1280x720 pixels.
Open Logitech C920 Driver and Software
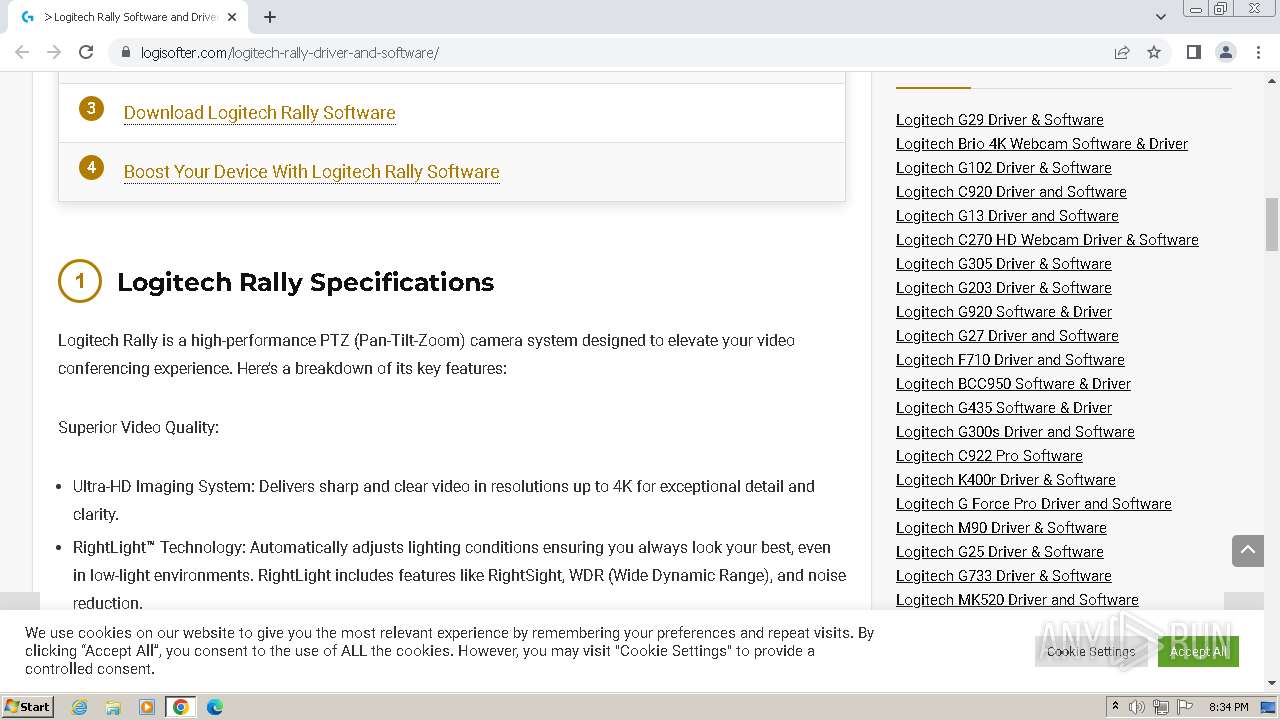pyautogui.click(x=1011, y=191)
